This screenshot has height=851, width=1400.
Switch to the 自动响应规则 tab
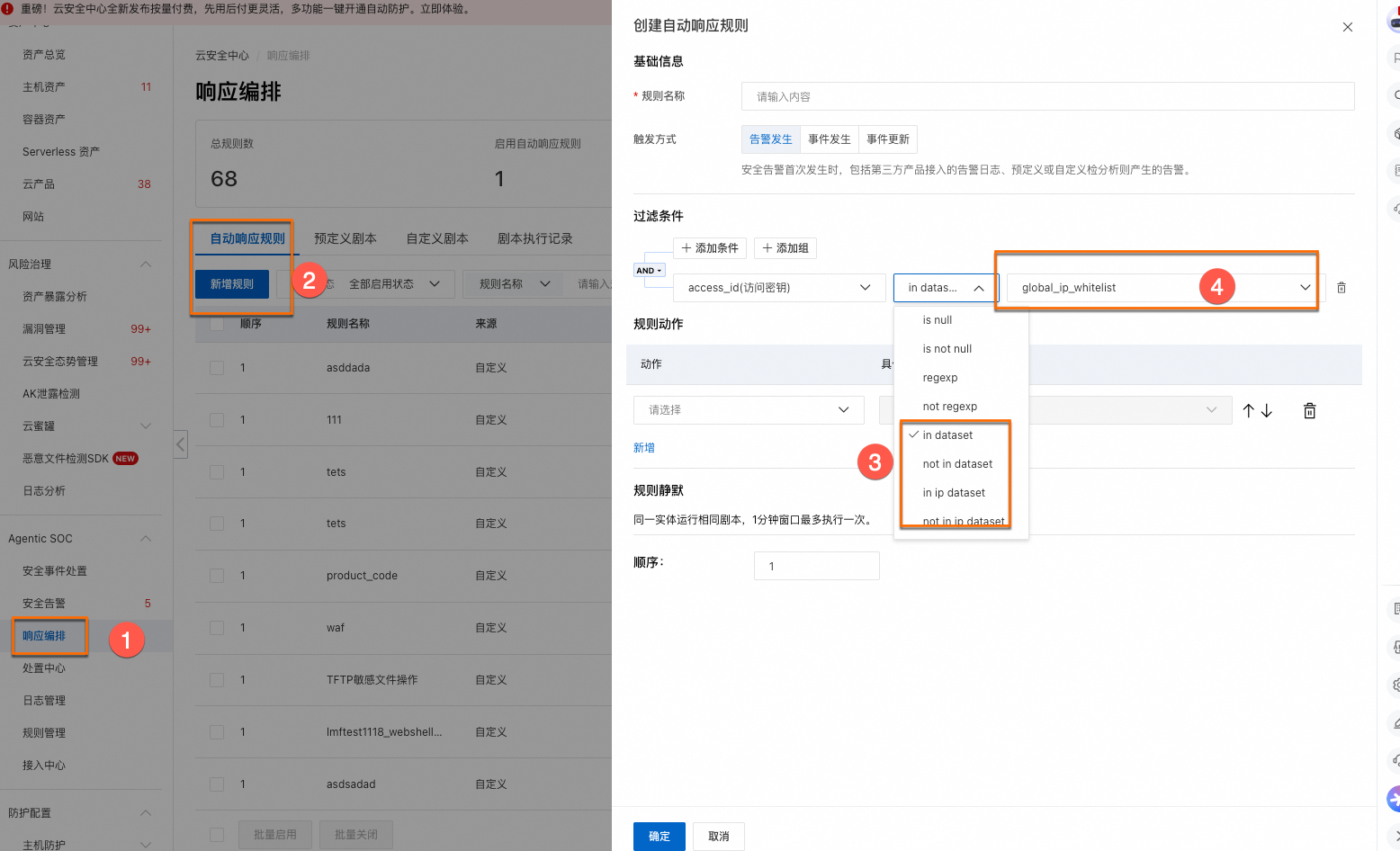(x=247, y=238)
